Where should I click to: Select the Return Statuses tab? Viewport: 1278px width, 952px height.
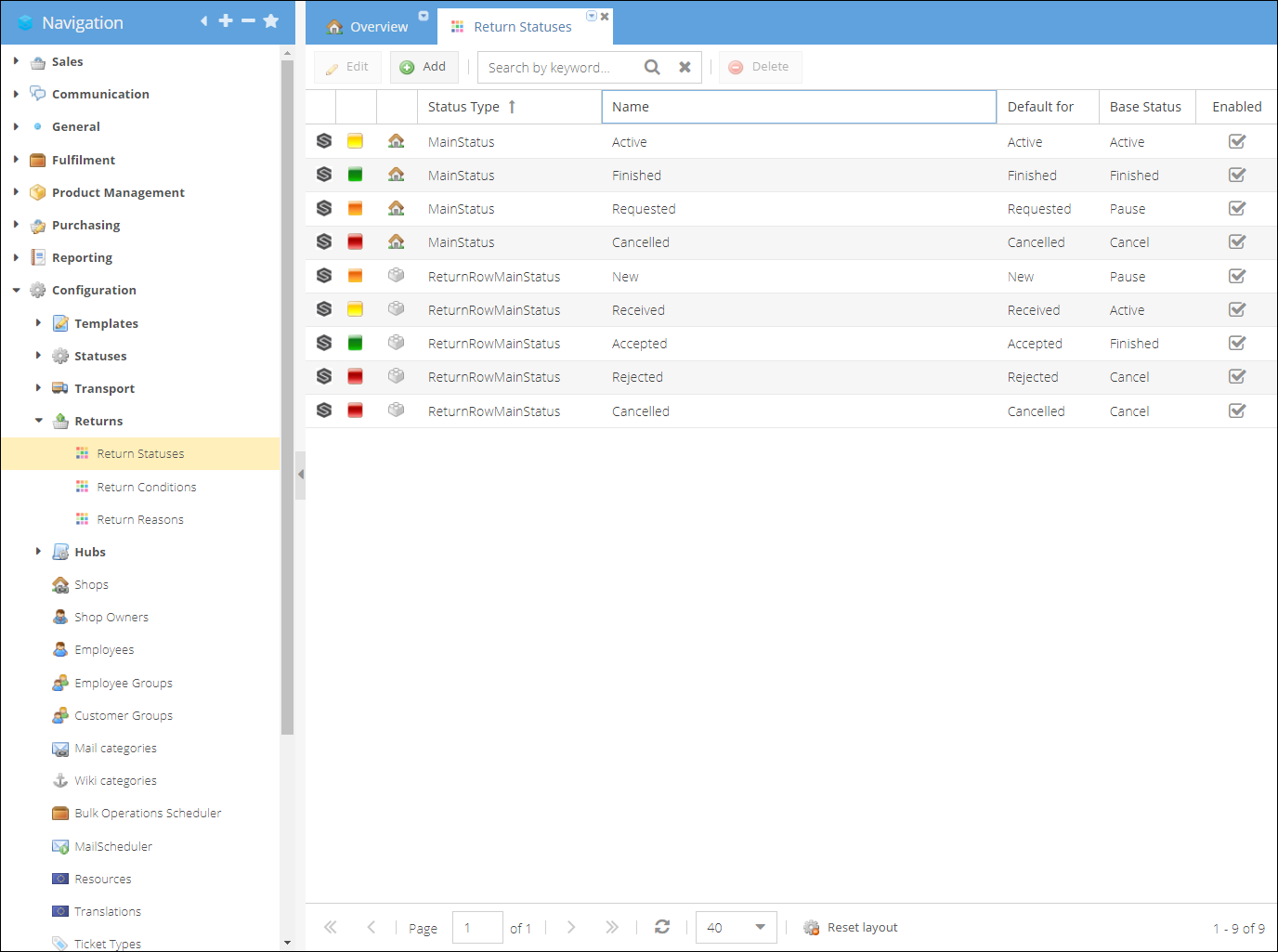point(523,27)
